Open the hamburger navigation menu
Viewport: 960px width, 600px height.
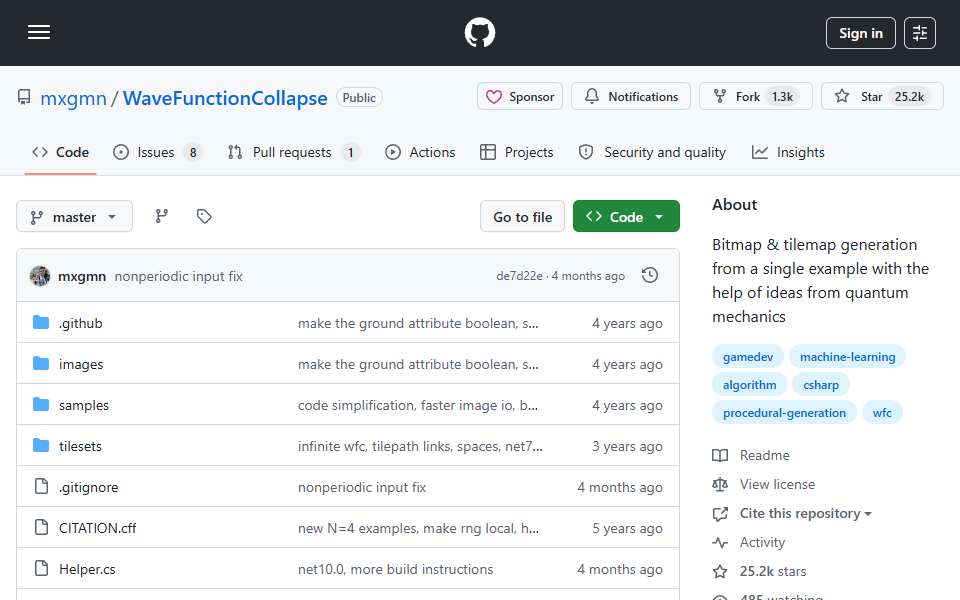[39, 32]
